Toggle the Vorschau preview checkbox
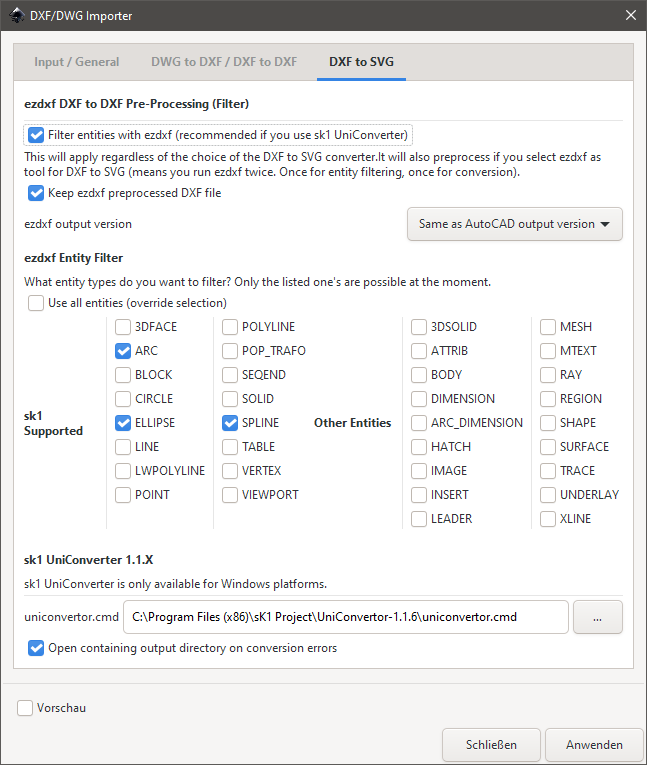 tap(25, 708)
